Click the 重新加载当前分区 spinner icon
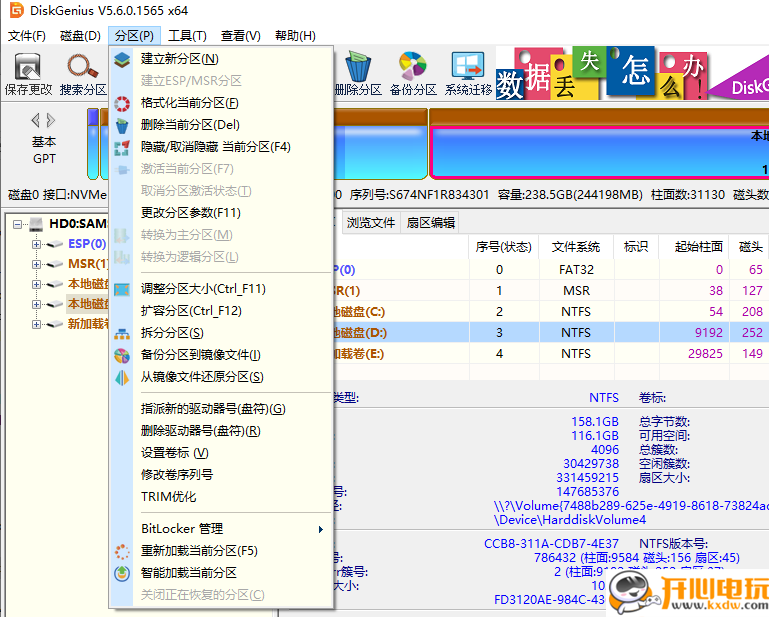 122,551
